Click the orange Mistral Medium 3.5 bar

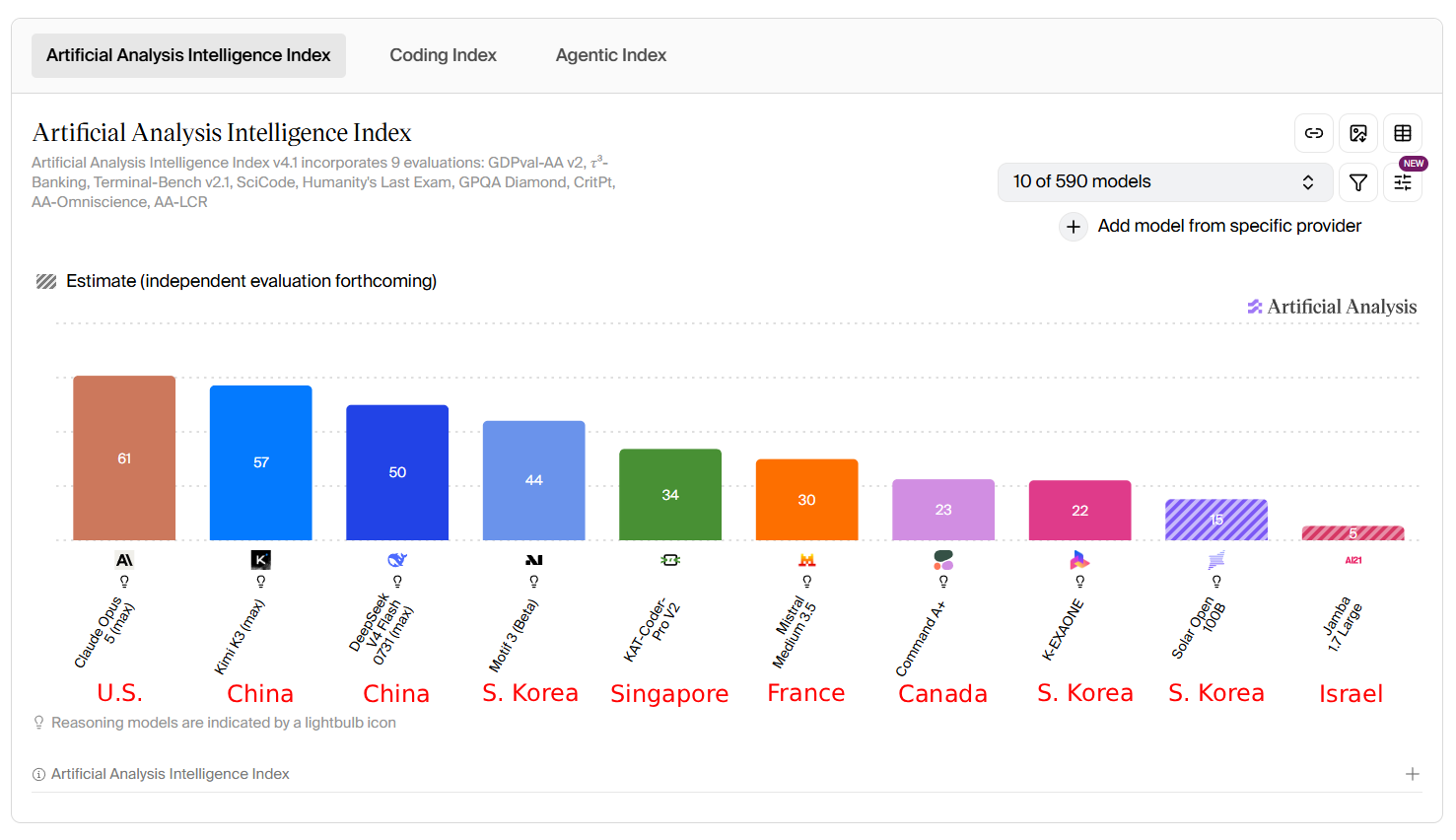click(x=807, y=500)
